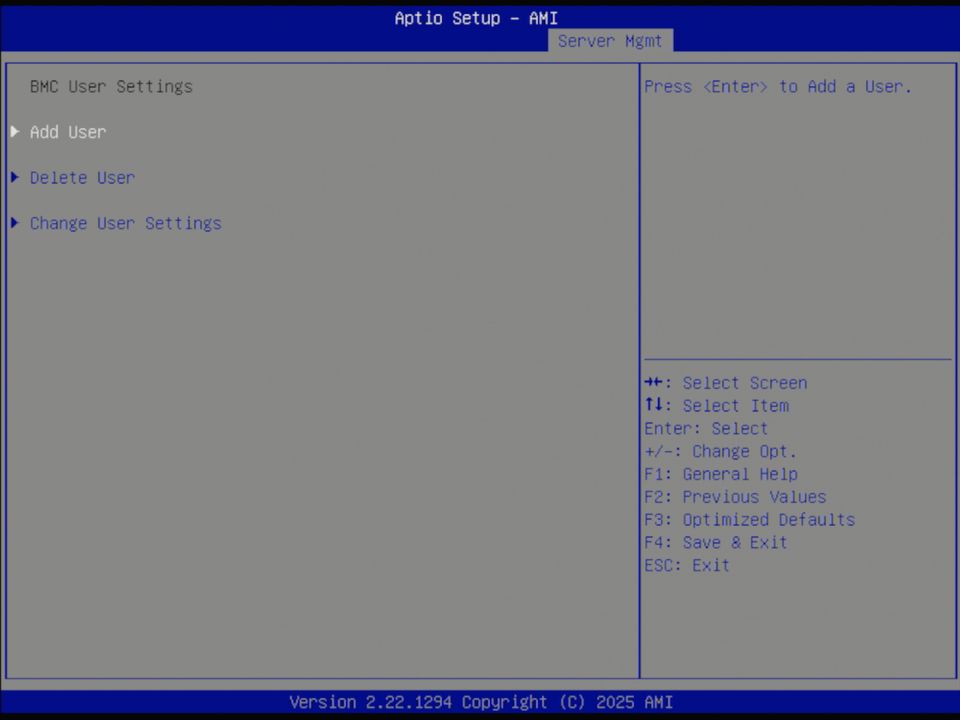The image size is (960, 720).
Task: Click the ESC Exit legend entry
Action: (686, 565)
